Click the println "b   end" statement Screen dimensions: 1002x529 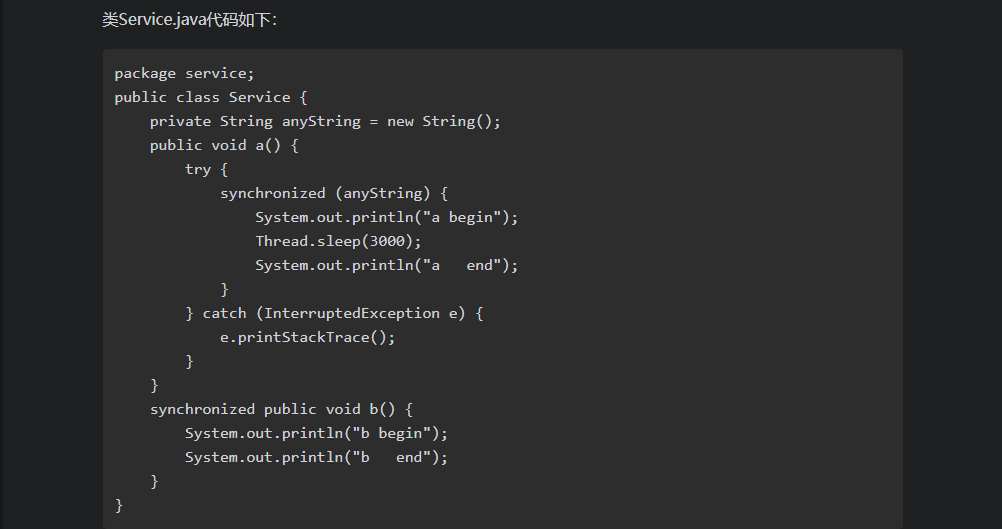click(x=316, y=457)
